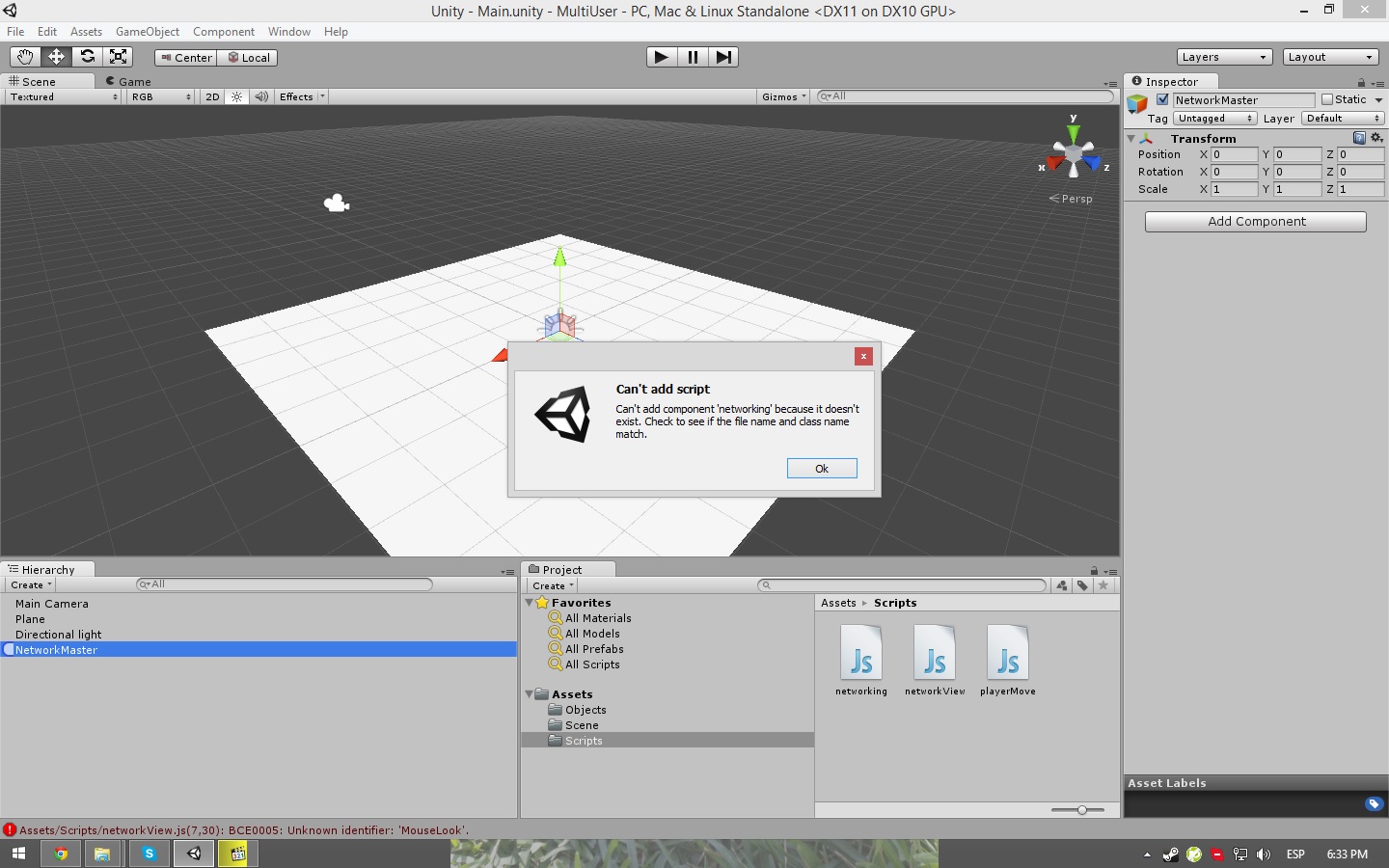The height and width of the screenshot is (868, 1389).
Task: Dismiss the dialog with Ok
Action: [821, 468]
